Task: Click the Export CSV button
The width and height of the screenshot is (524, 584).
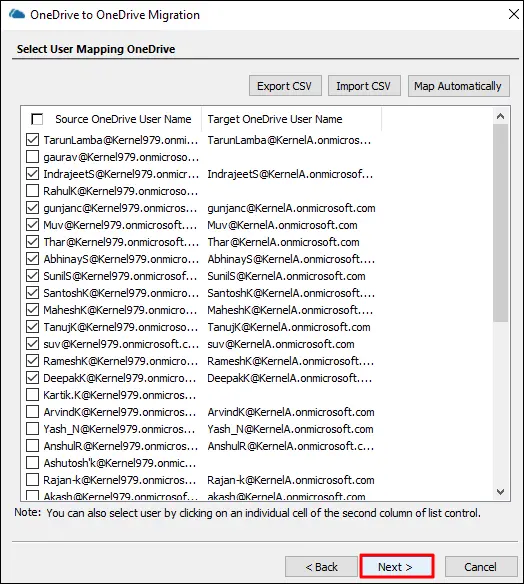Action: pyautogui.click(x=285, y=86)
